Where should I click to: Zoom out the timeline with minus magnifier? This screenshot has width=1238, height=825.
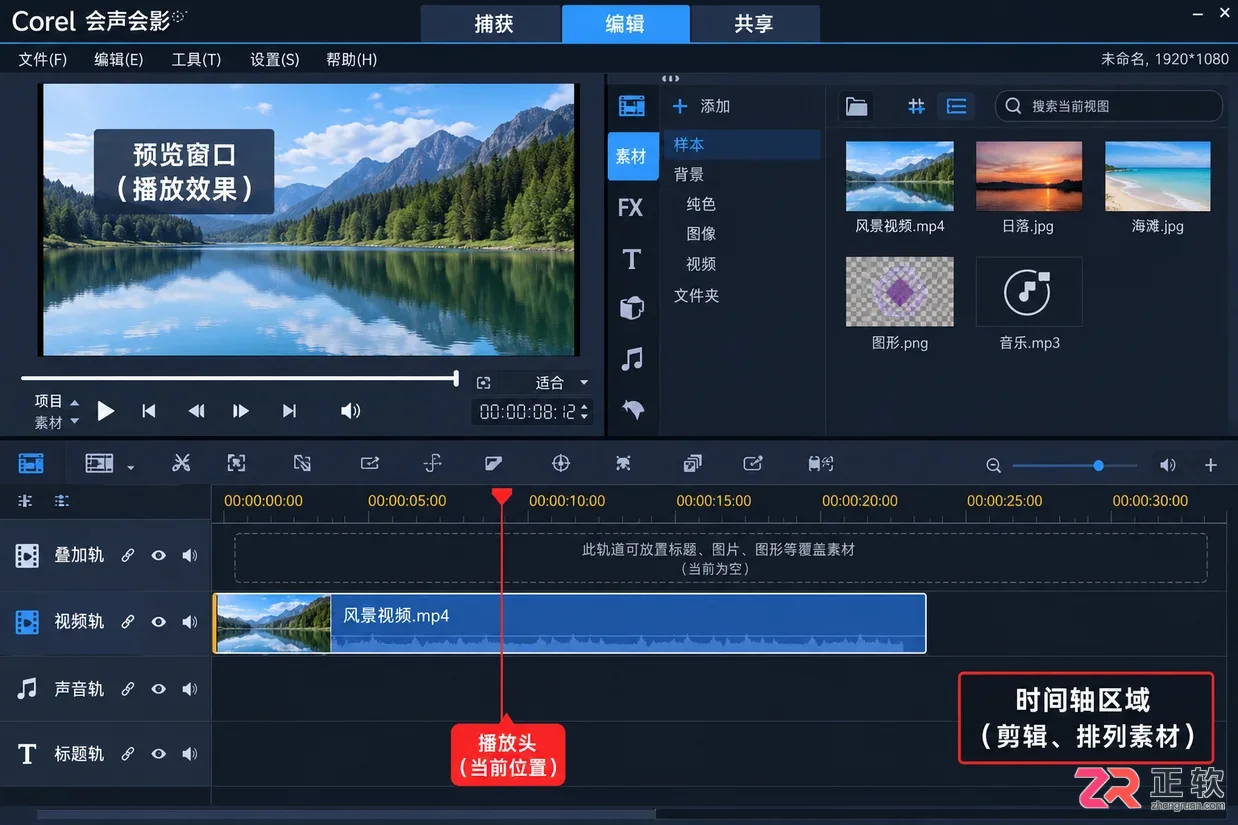(993, 465)
